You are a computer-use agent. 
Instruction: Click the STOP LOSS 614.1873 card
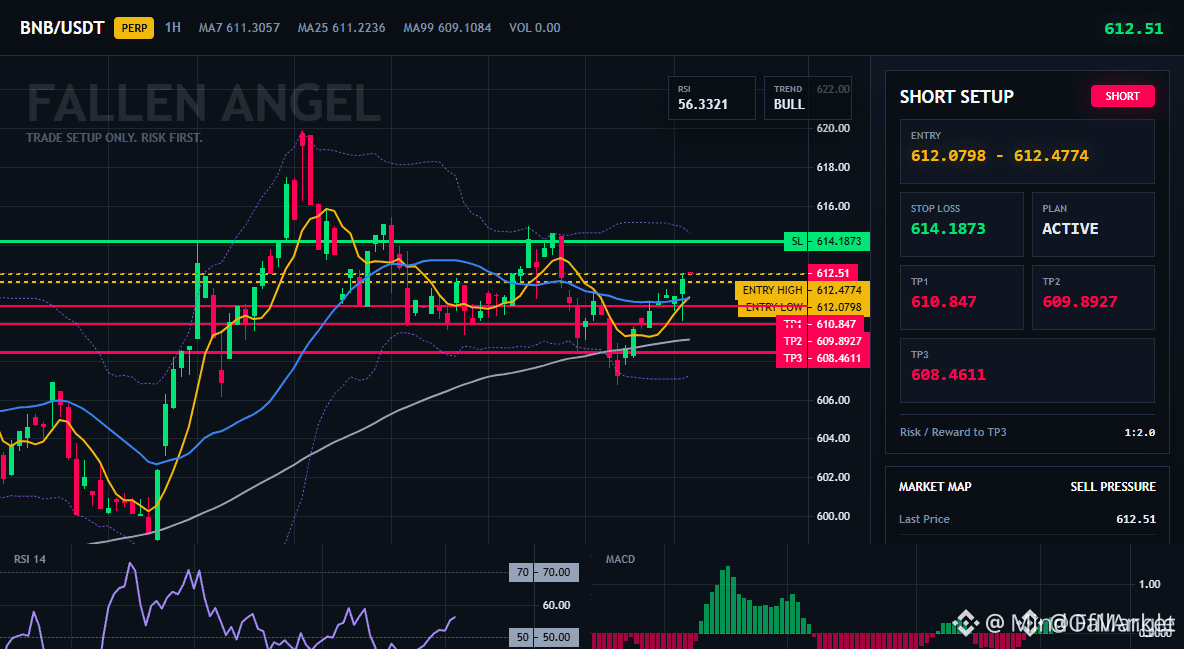pyautogui.click(x=961, y=224)
